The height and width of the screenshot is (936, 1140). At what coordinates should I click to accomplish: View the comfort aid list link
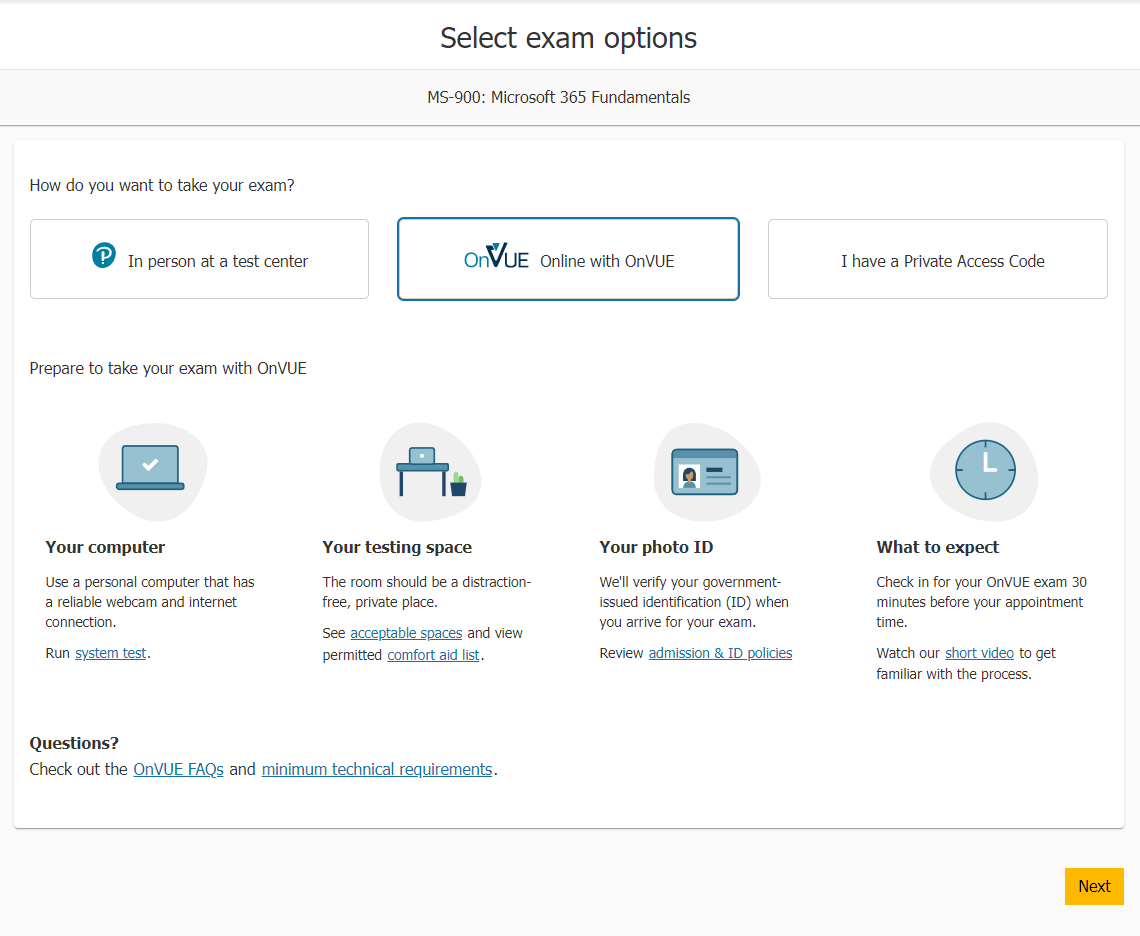pyautogui.click(x=433, y=655)
